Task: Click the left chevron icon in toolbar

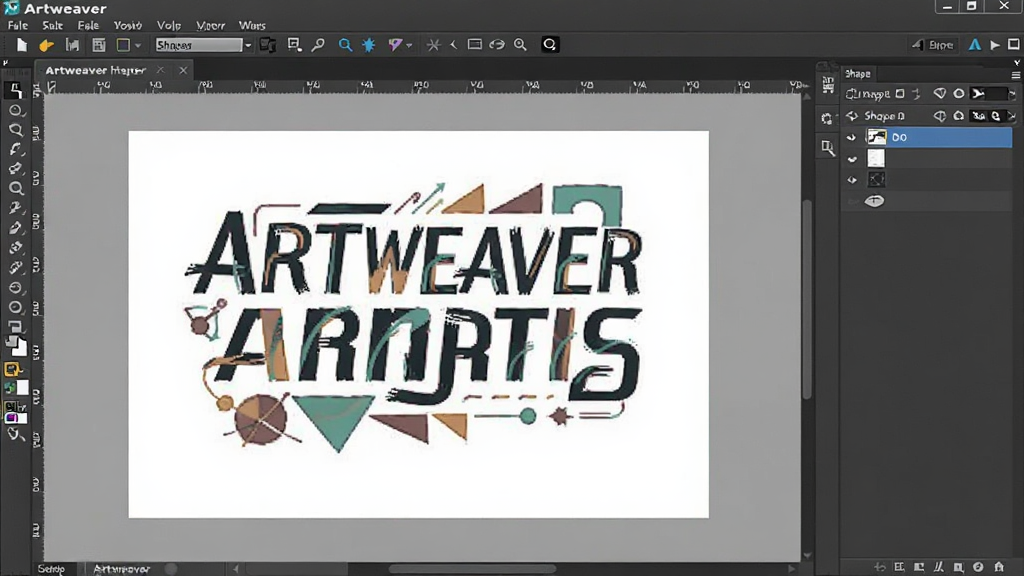Action: click(x=453, y=44)
